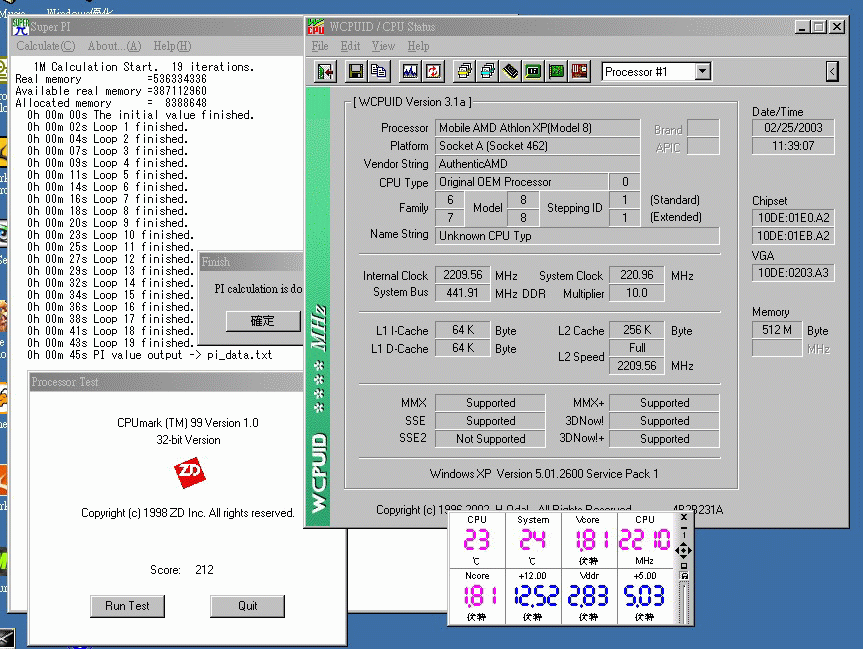Click the WCPUID title bar CPU icon
The width and height of the screenshot is (863, 649).
coord(316,26)
